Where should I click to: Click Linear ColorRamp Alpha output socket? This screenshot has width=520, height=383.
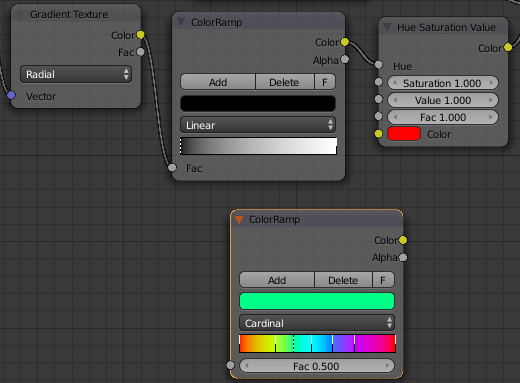[345, 59]
